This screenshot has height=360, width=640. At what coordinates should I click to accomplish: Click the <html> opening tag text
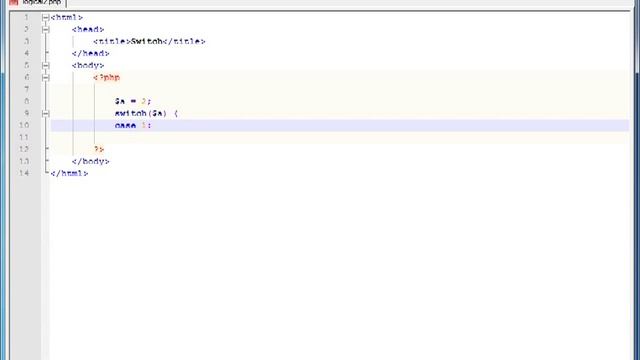click(67, 18)
